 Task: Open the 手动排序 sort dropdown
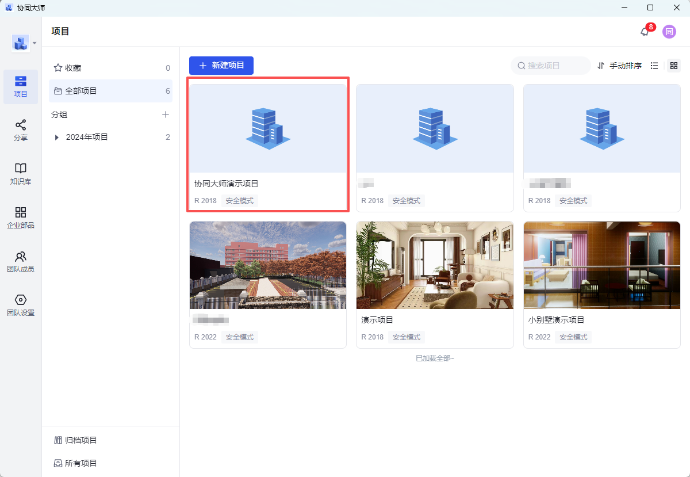[619, 66]
